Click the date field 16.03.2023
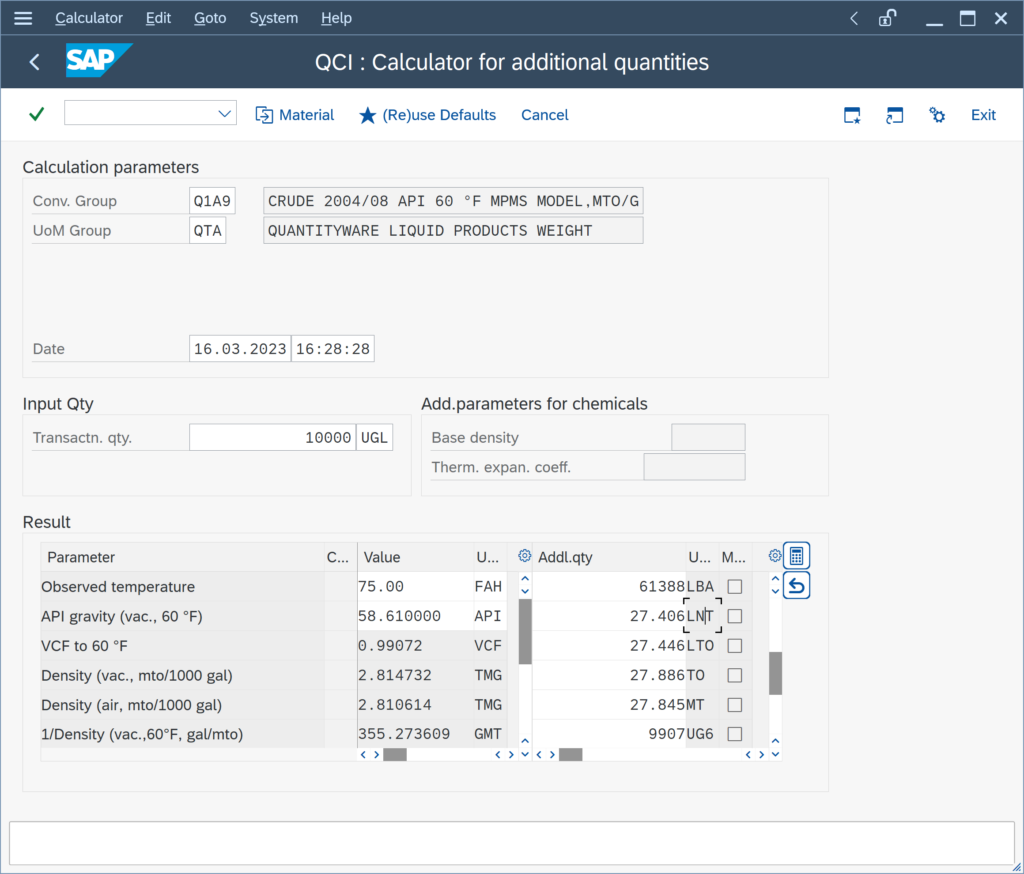1024x874 pixels. 240,349
